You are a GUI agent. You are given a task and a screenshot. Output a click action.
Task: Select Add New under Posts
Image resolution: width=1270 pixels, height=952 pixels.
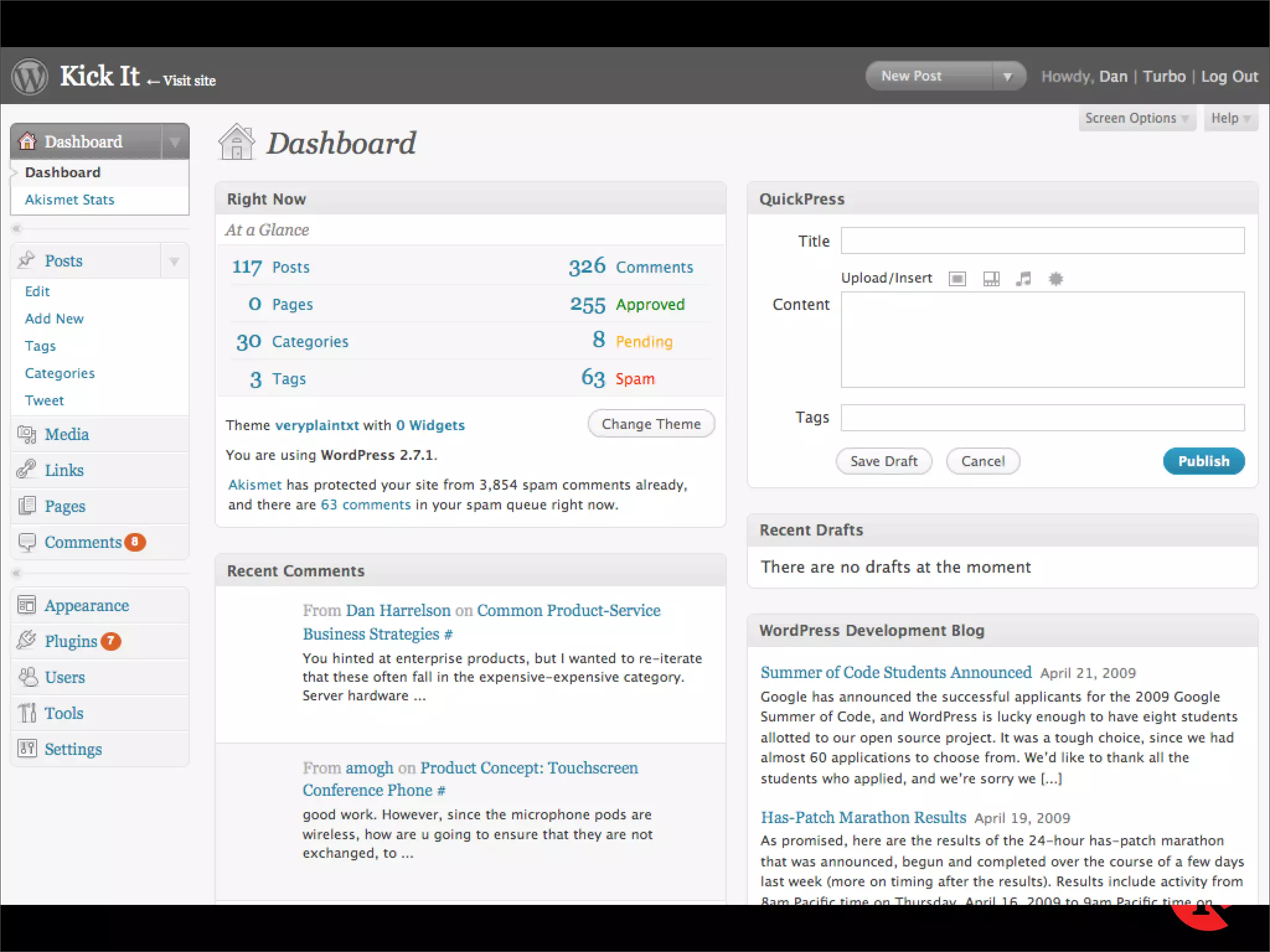[54, 319]
